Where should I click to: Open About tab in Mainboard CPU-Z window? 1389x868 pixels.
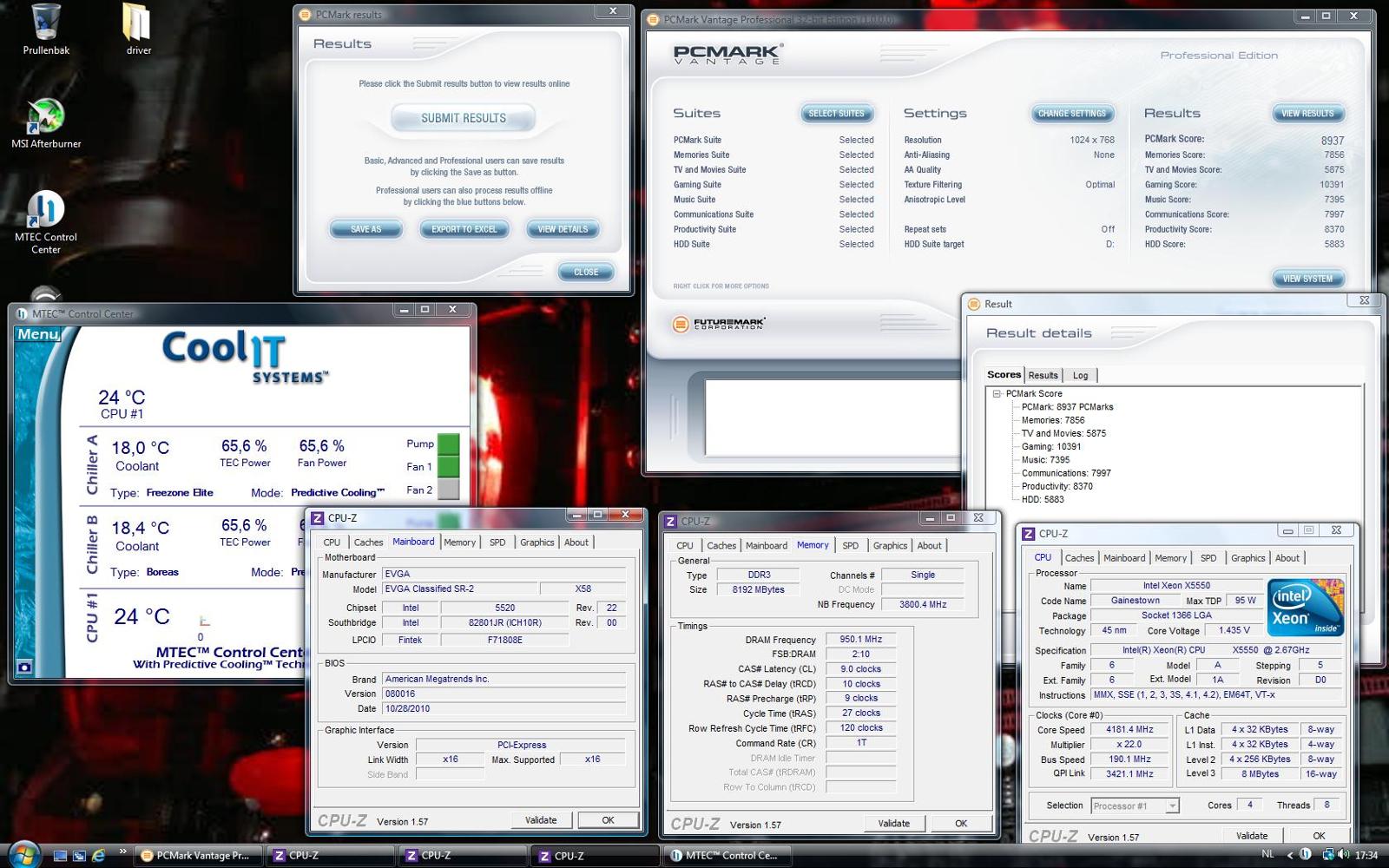pos(576,542)
